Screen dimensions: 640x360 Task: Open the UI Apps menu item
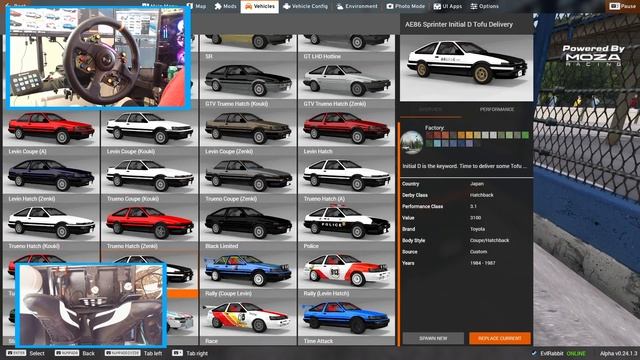447,6
